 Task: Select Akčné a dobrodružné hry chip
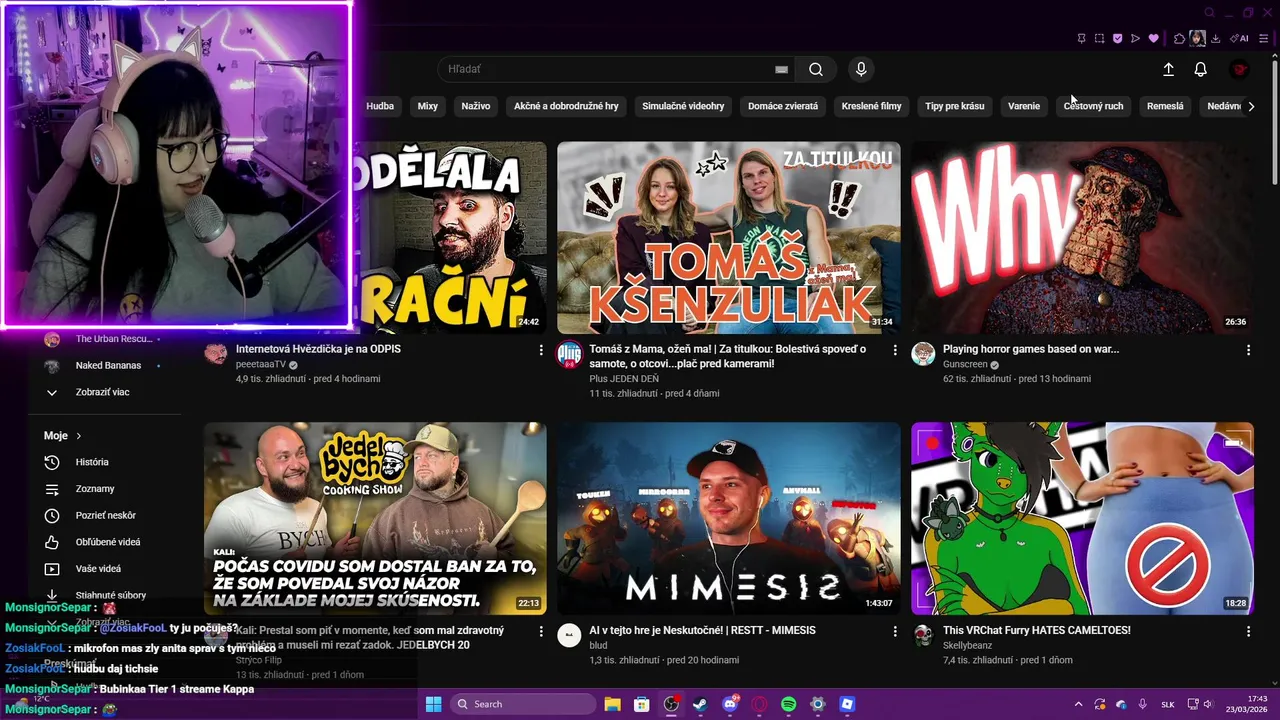pyautogui.click(x=566, y=106)
